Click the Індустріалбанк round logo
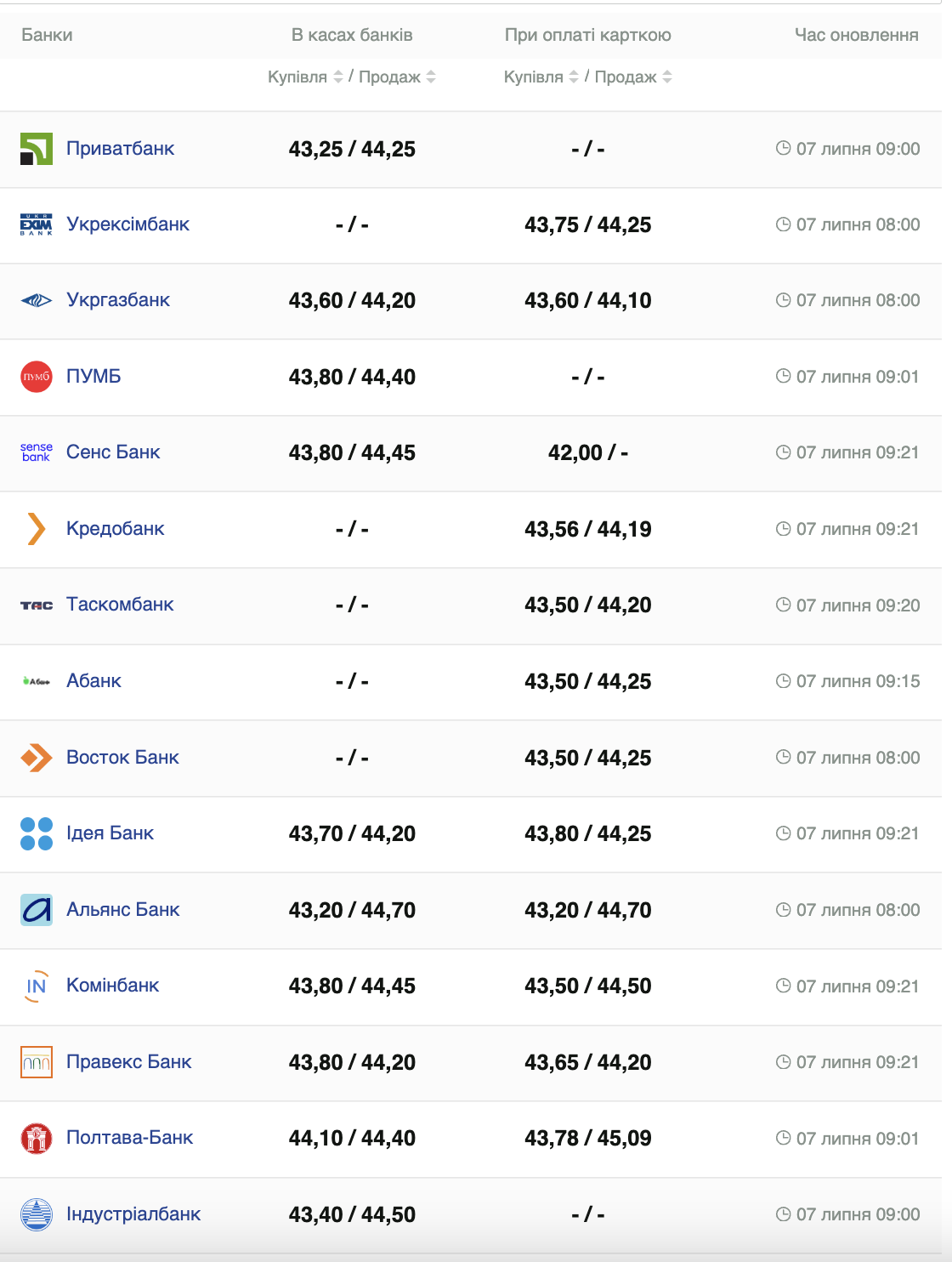 pos(37,1214)
